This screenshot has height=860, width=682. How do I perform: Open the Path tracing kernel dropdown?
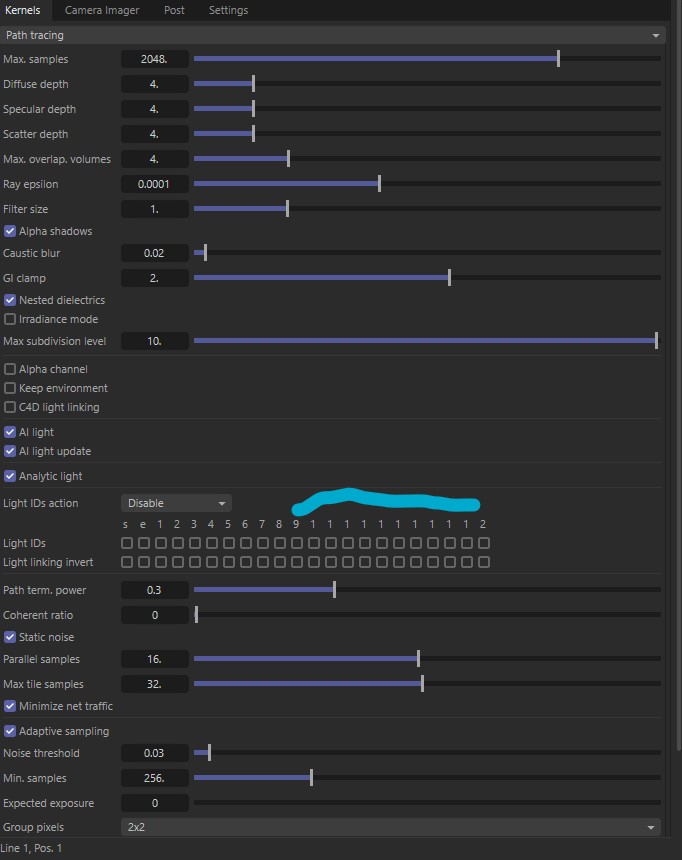tap(332, 35)
